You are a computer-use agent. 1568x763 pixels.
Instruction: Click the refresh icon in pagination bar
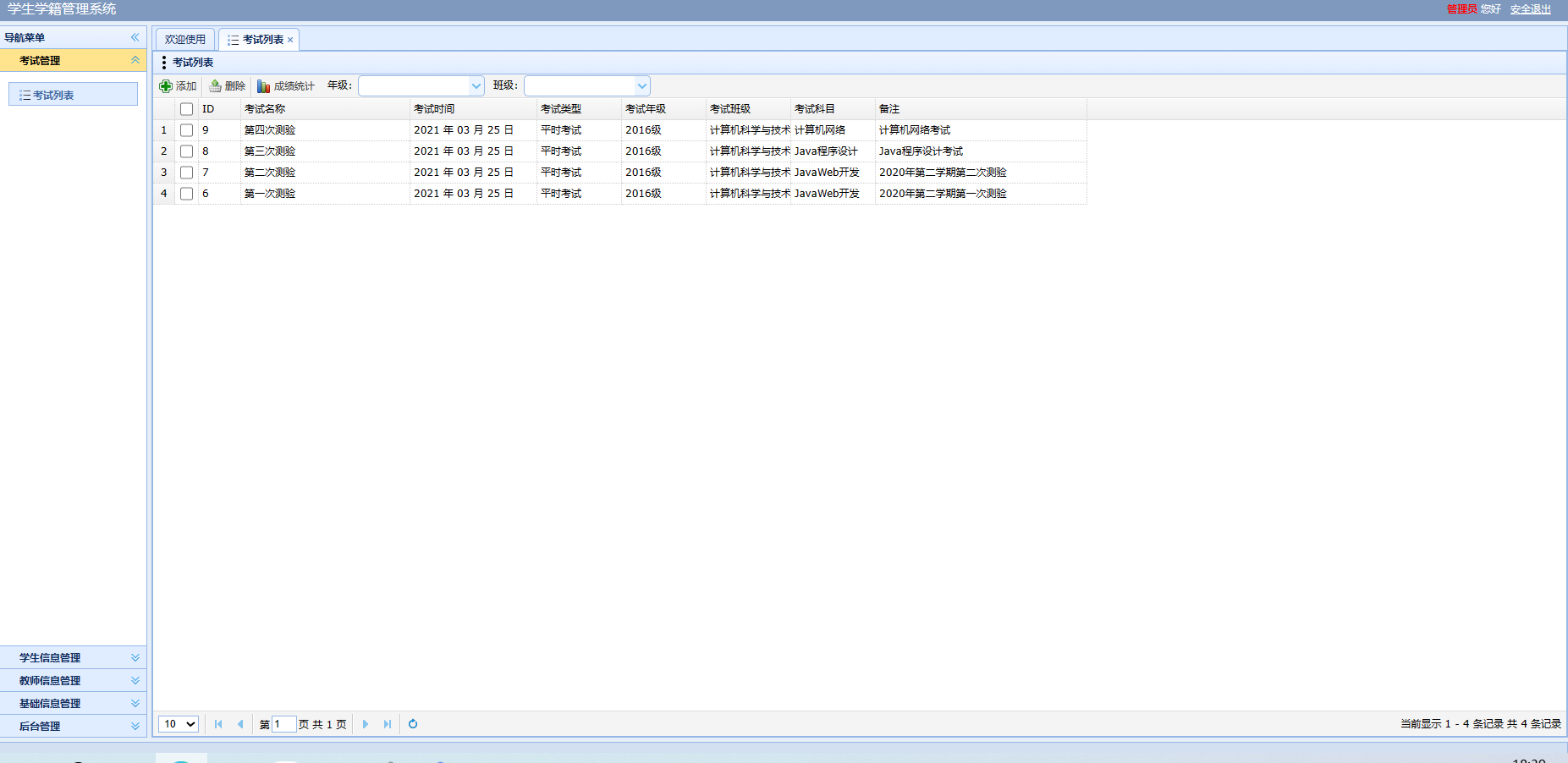click(x=413, y=724)
